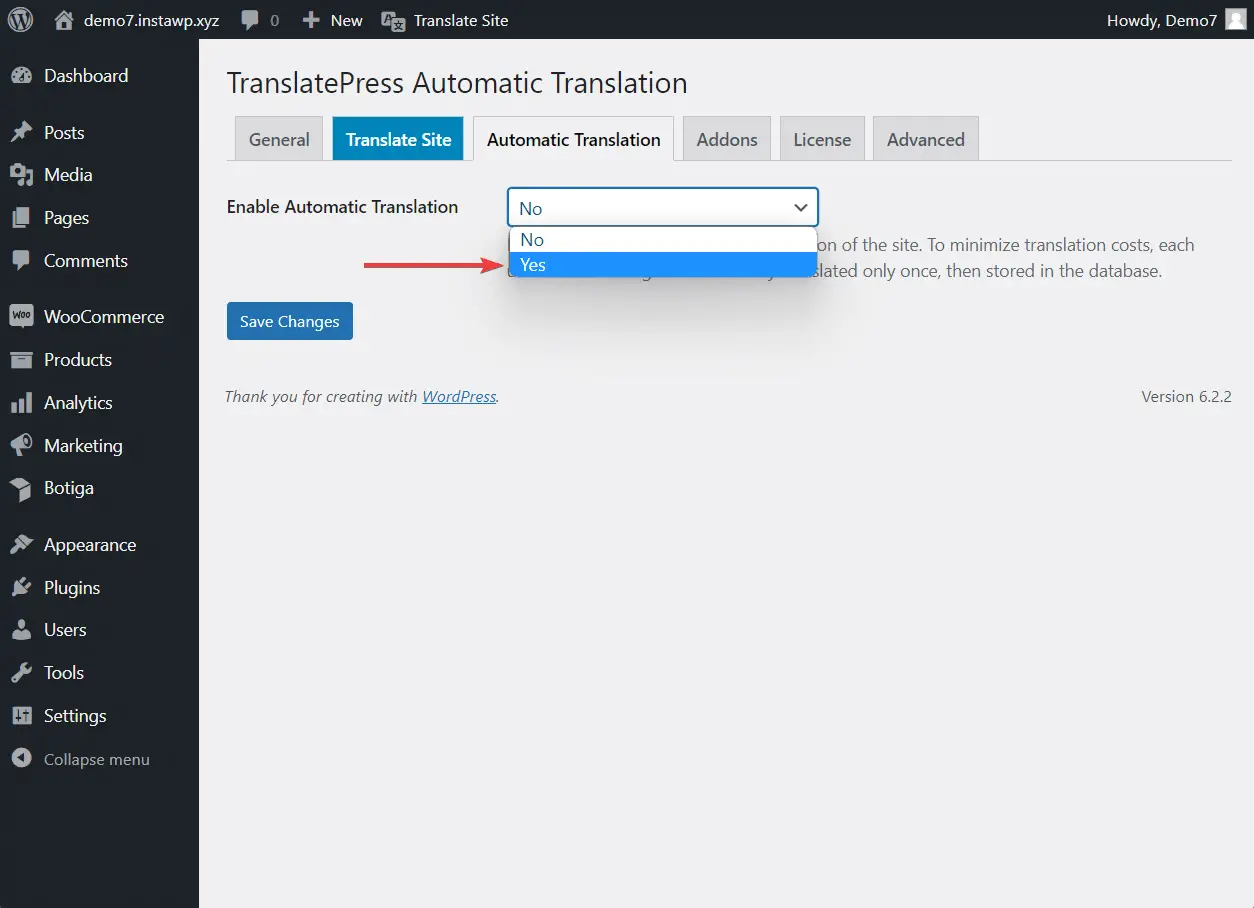Click Translate Site in admin bar
This screenshot has height=908, width=1254.
pos(461,20)
